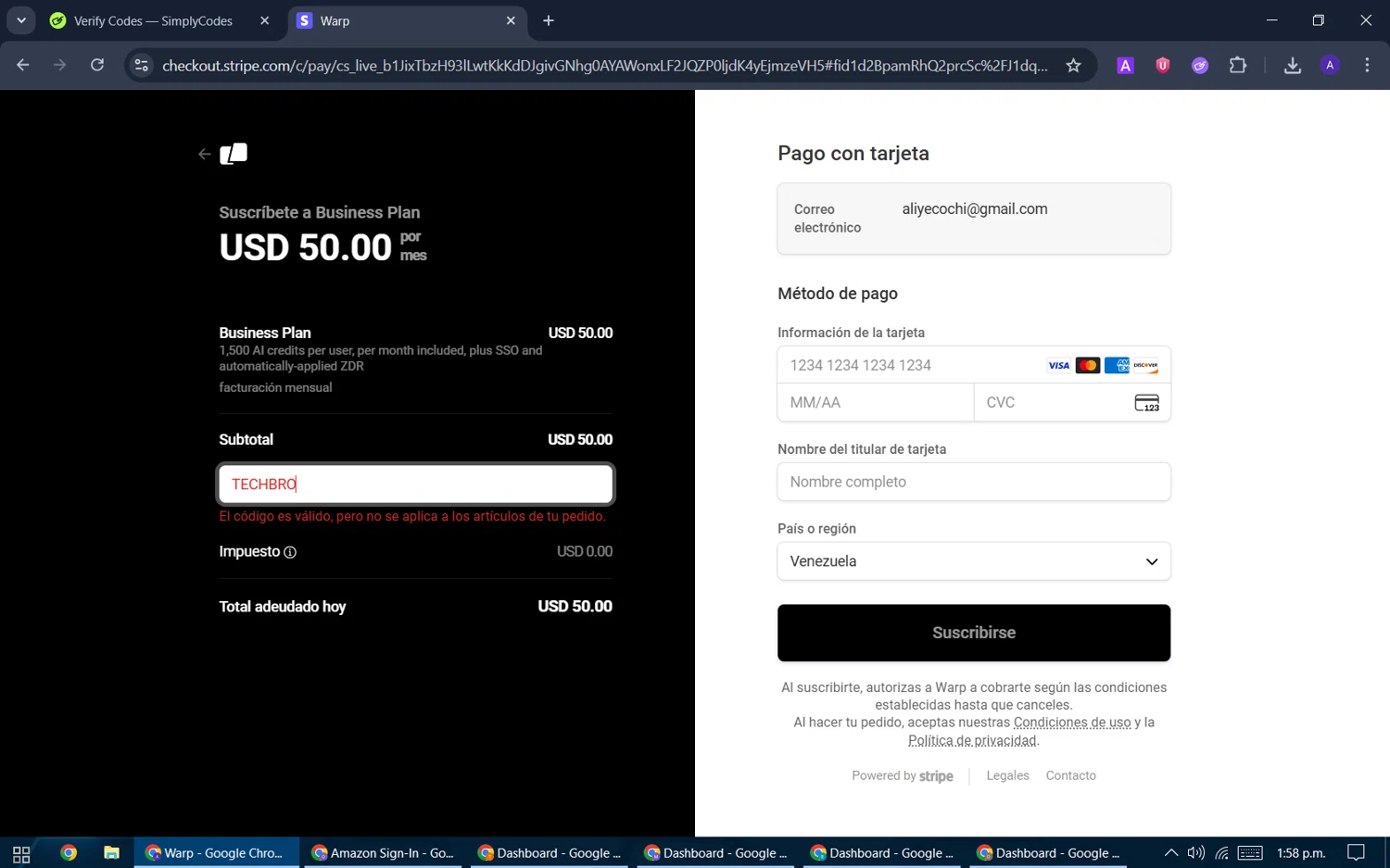Open File Explorer from the taskbar
Image resolution: width=1390 pixels, height=868 pixels.
point(111,853)
